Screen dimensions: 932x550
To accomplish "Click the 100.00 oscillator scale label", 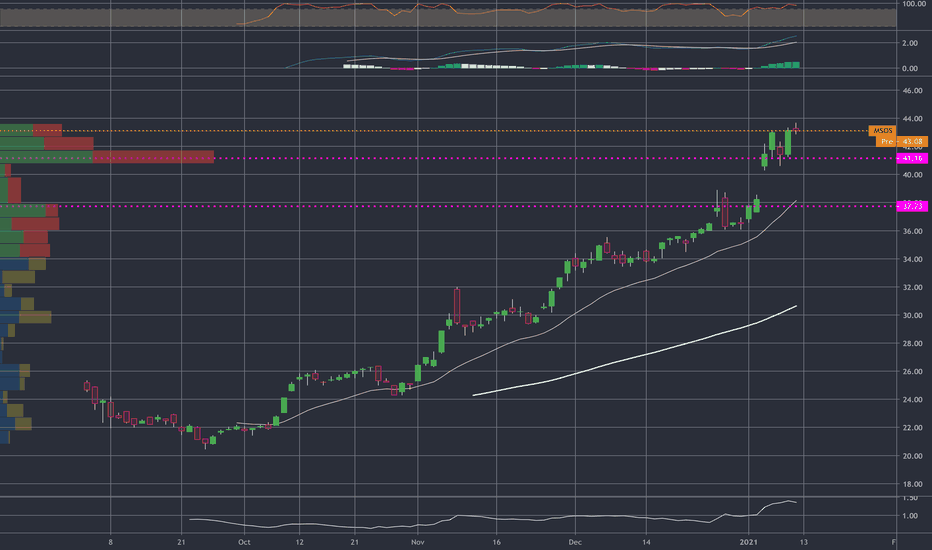I will click(x=914, y=4).
